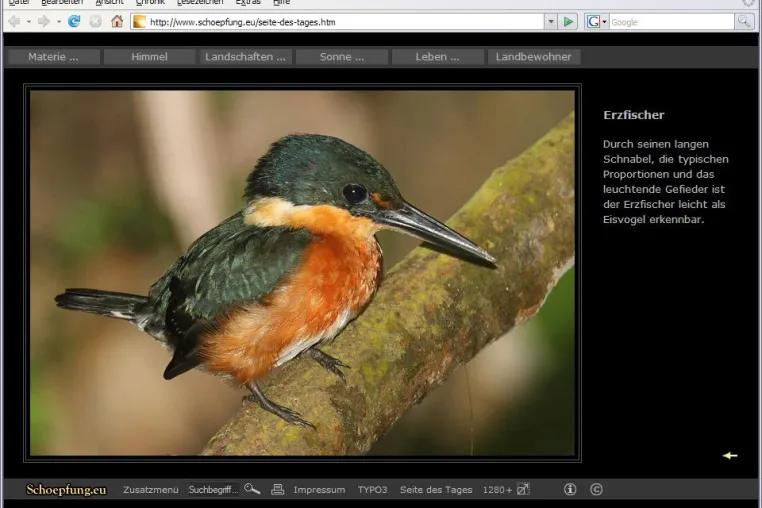762x508 pixels.
Task: Open the Materie ... navigation tab
Action: pos(53,57)
